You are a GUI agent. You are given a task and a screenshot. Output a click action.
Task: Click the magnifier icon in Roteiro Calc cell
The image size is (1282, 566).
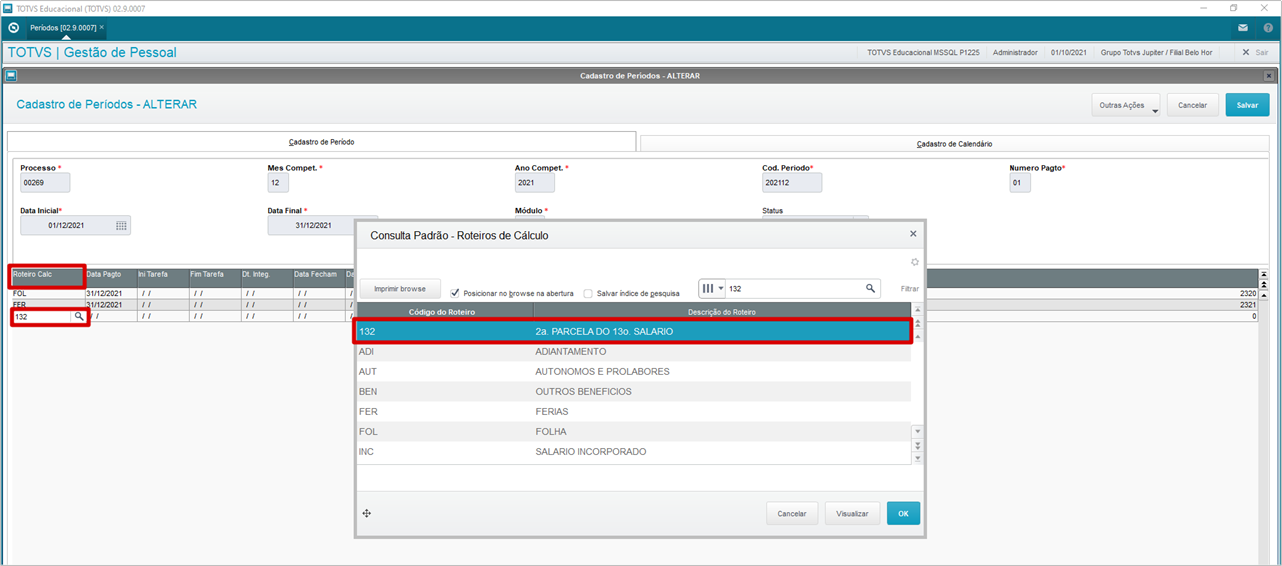79,316
